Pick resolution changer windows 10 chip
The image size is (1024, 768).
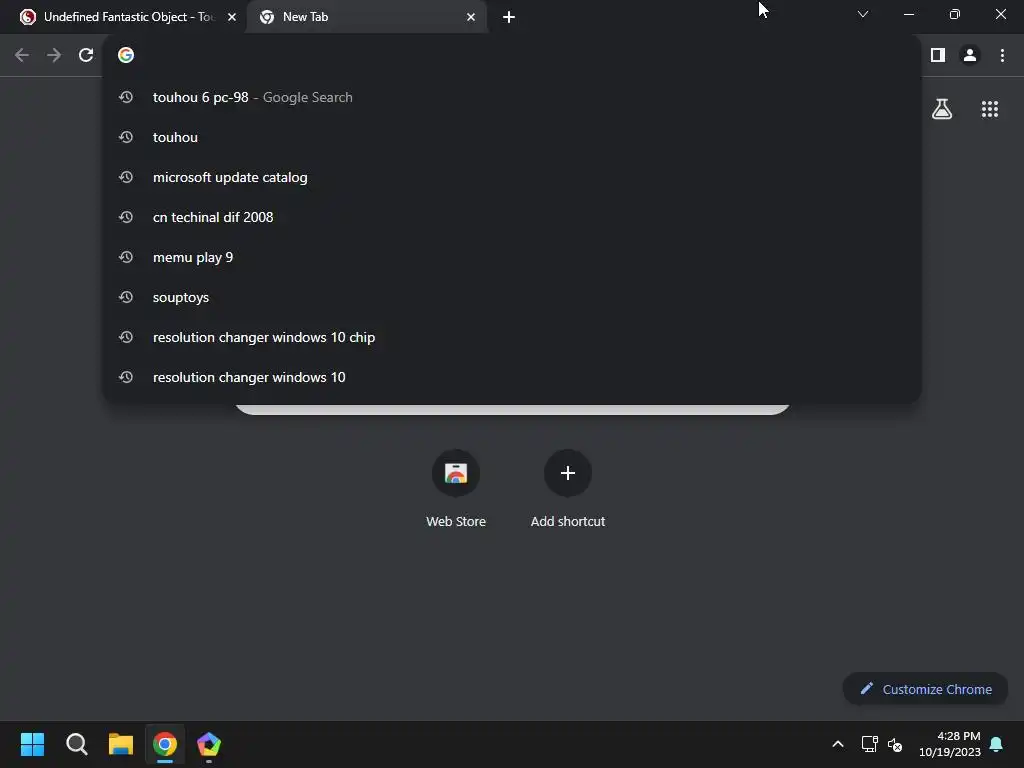(x=512, y=337)
